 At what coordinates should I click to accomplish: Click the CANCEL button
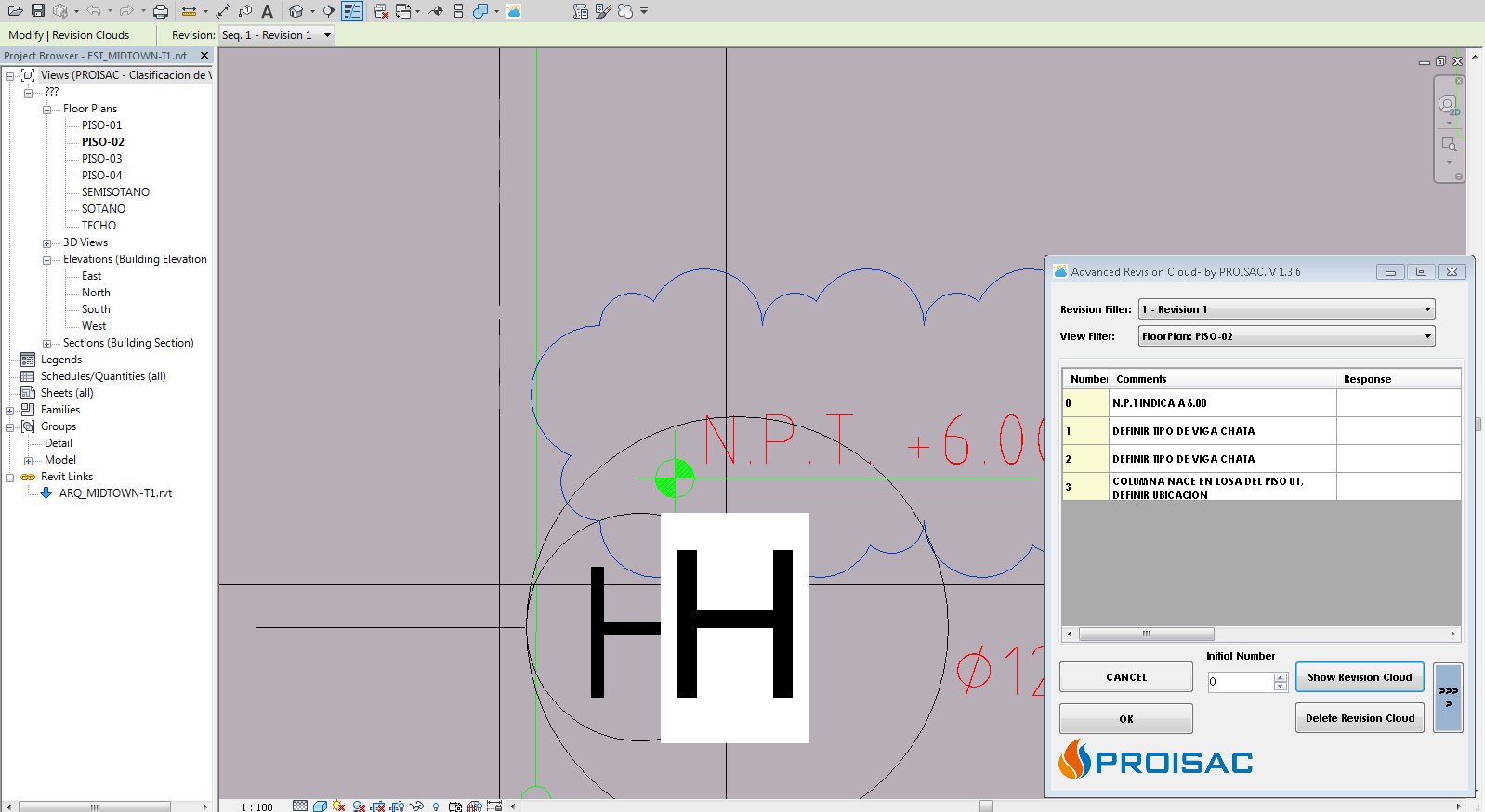(1126, 677)
